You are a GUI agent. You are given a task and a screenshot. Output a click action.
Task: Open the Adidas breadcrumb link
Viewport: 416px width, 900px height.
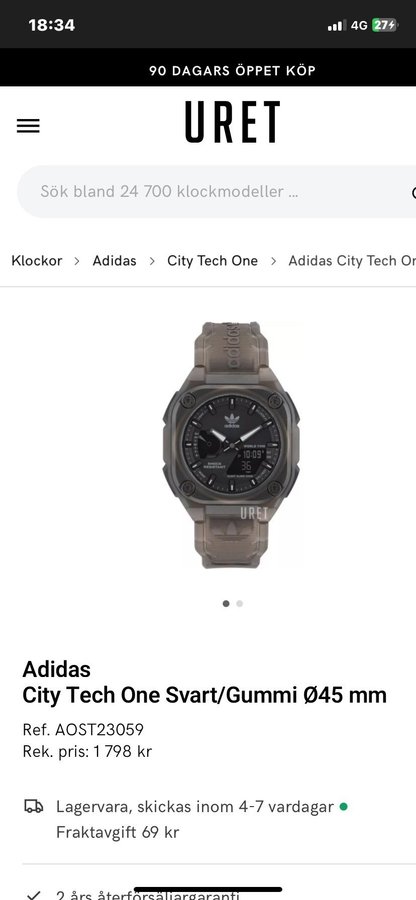click(x=115, y=261)
